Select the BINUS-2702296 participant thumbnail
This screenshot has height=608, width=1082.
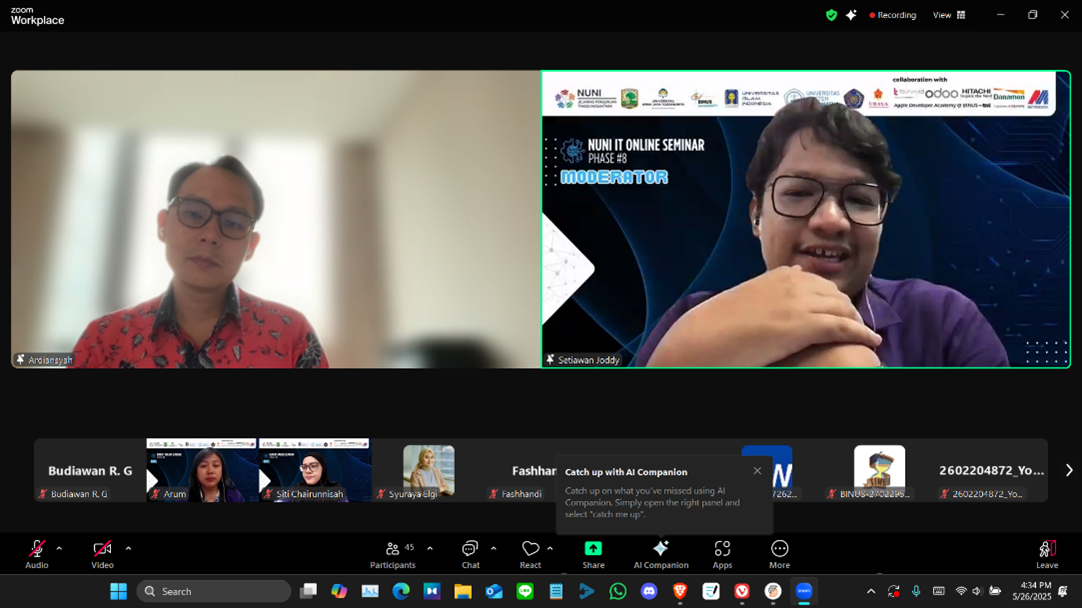[x=879, y=470]
